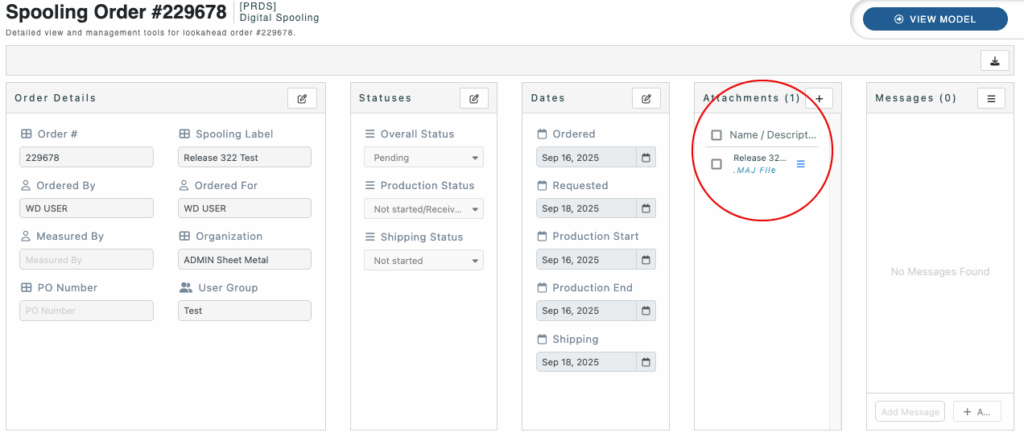Expand the Shipping Status dropdown

pyautogui.click(x=423, y=260)
